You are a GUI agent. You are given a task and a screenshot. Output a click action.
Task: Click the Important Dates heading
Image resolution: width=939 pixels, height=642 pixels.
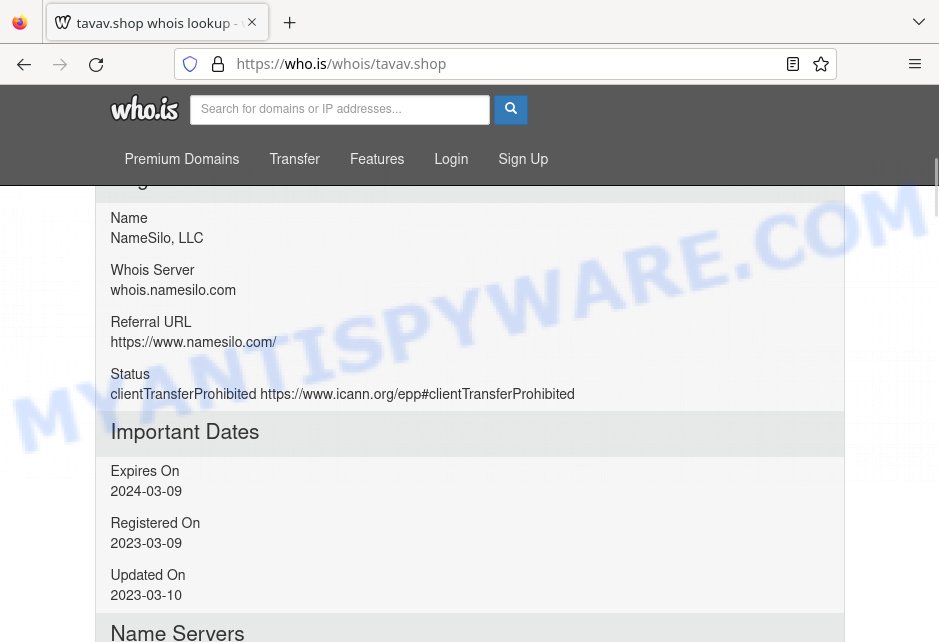185,432
